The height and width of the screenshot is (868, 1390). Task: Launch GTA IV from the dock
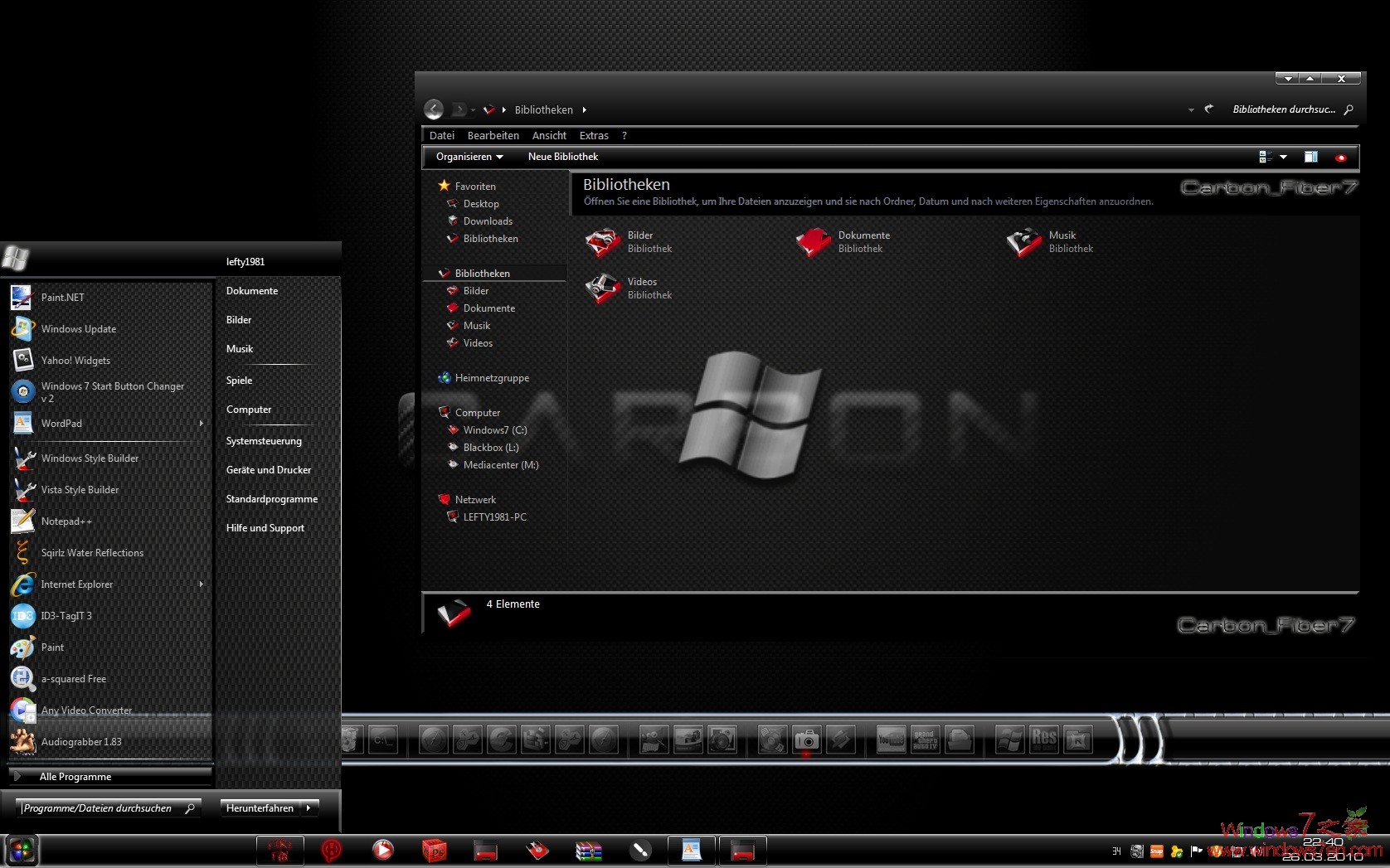point(926,739)
